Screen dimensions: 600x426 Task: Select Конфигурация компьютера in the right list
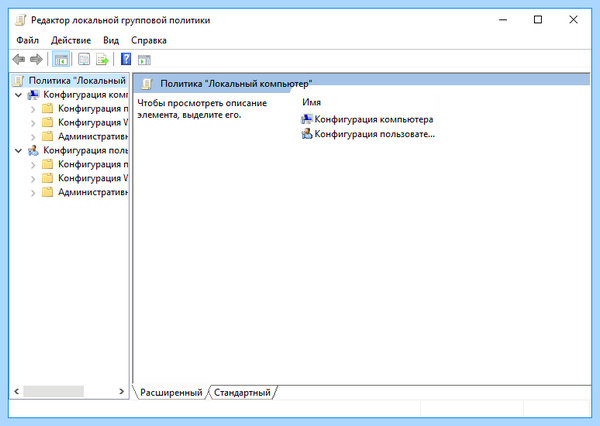tap(373, 119)
